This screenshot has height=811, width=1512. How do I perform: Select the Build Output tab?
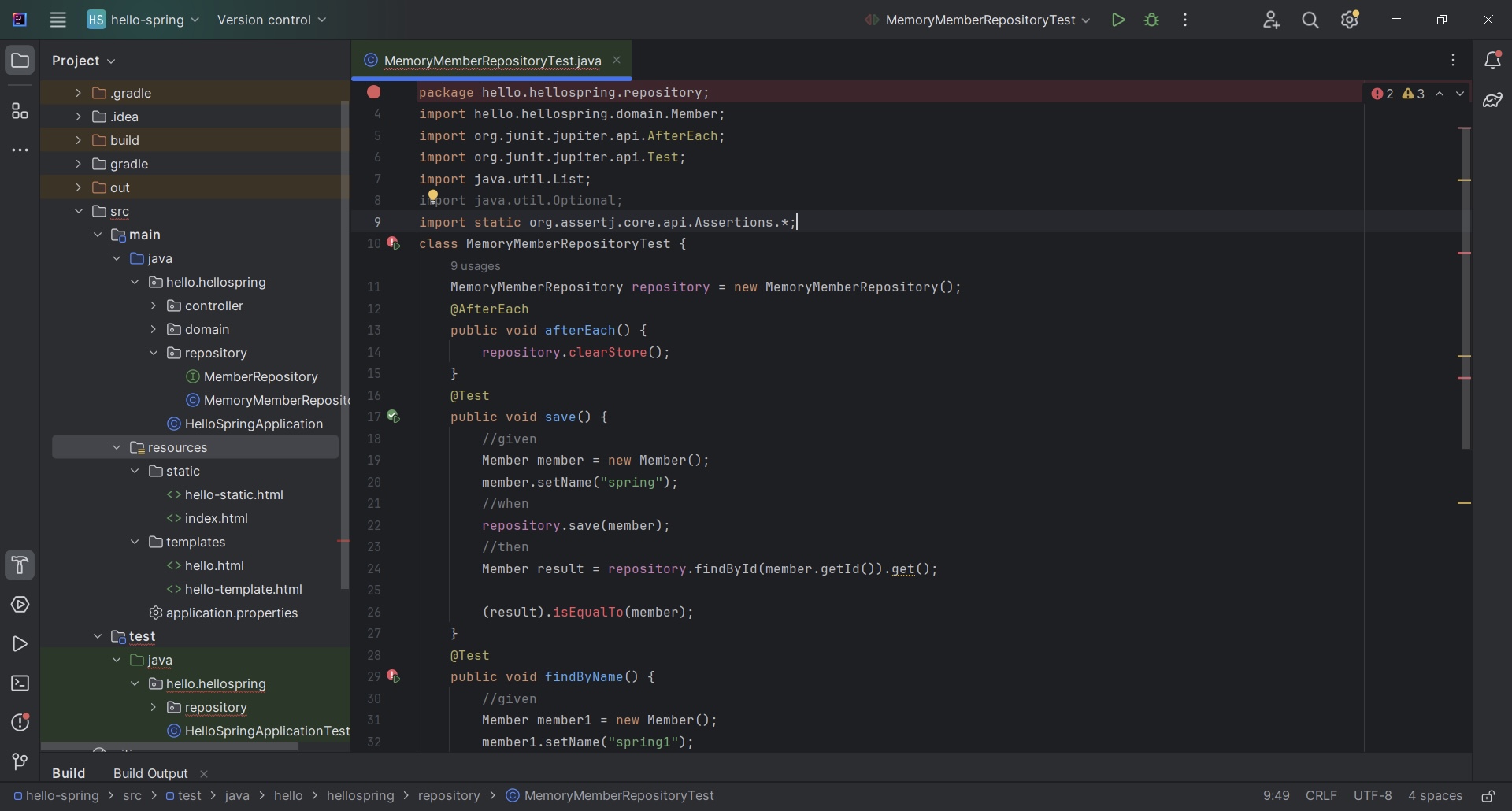[150, 773]
